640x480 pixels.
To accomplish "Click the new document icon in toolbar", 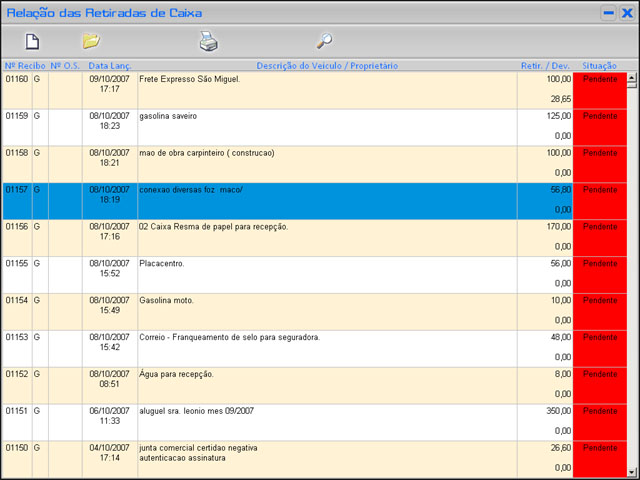I will [x=32, y=42].
